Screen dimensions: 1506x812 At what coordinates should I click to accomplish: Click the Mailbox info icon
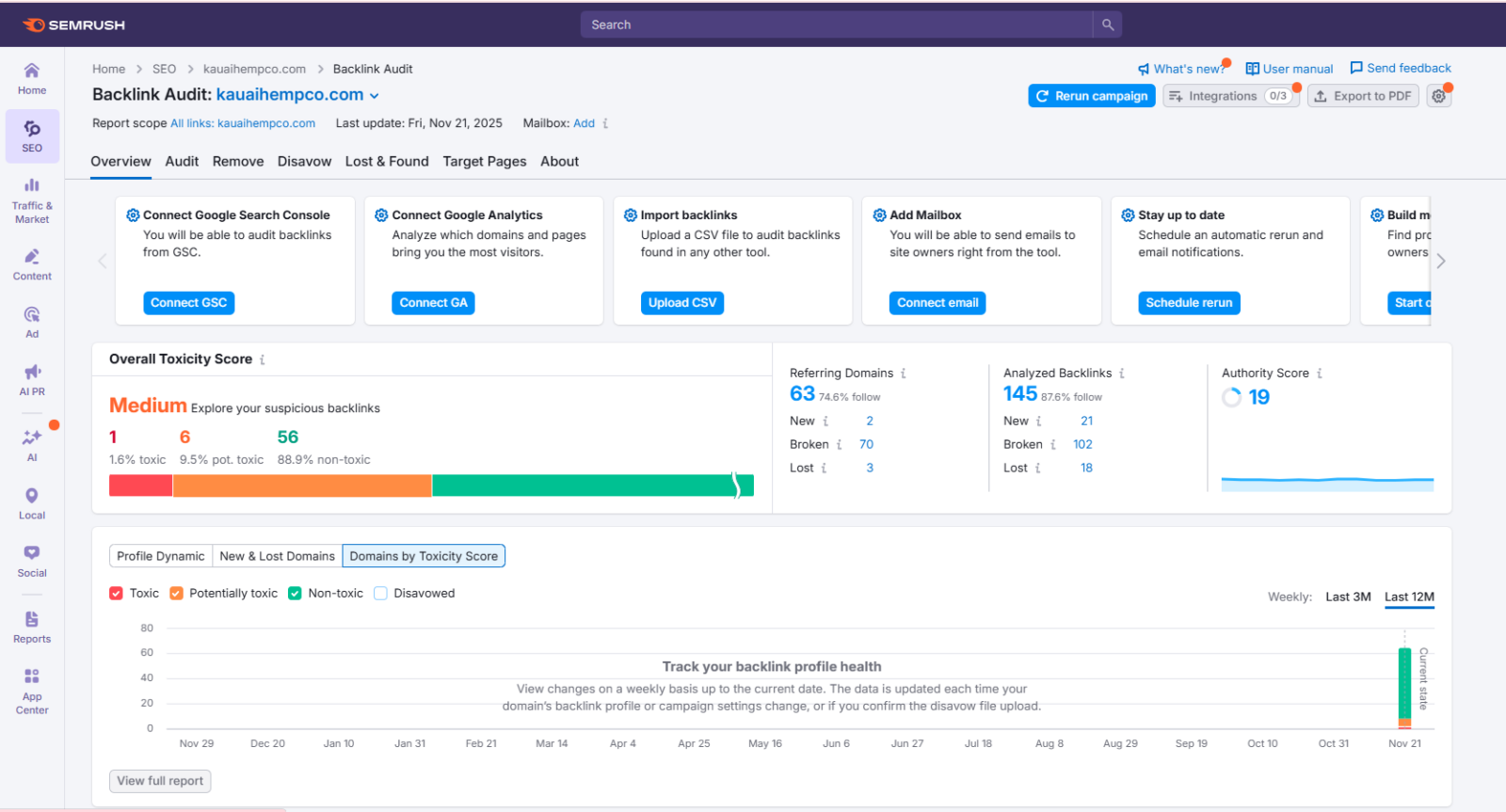pos(605,123)
